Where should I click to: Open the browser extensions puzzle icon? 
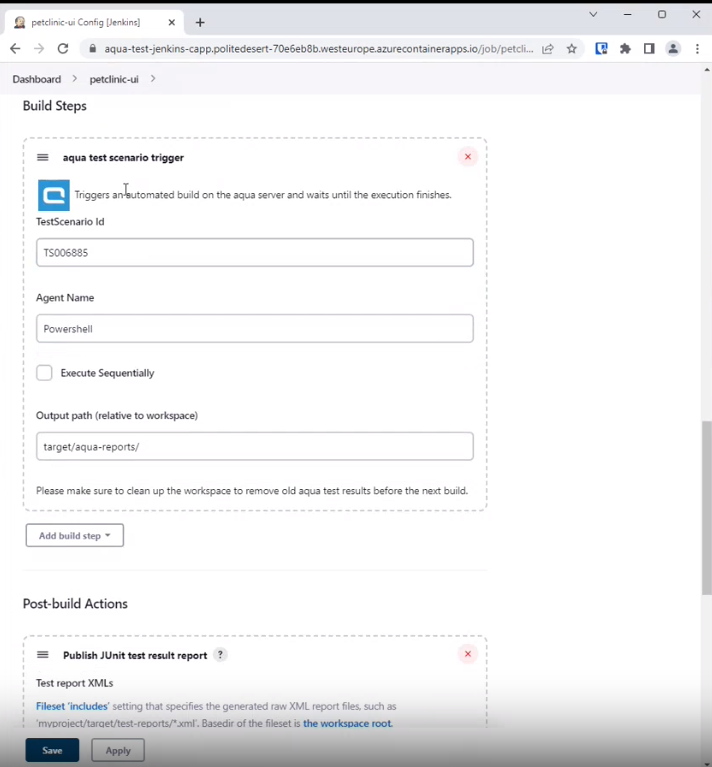pyautogui.click(x=625, y=48)
